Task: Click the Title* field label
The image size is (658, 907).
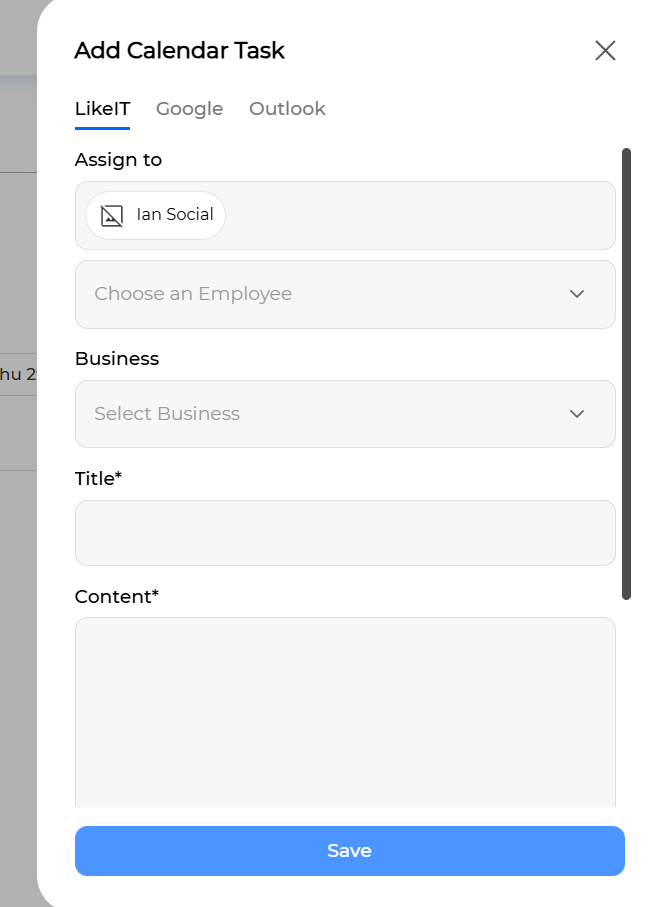Action: 98,479
